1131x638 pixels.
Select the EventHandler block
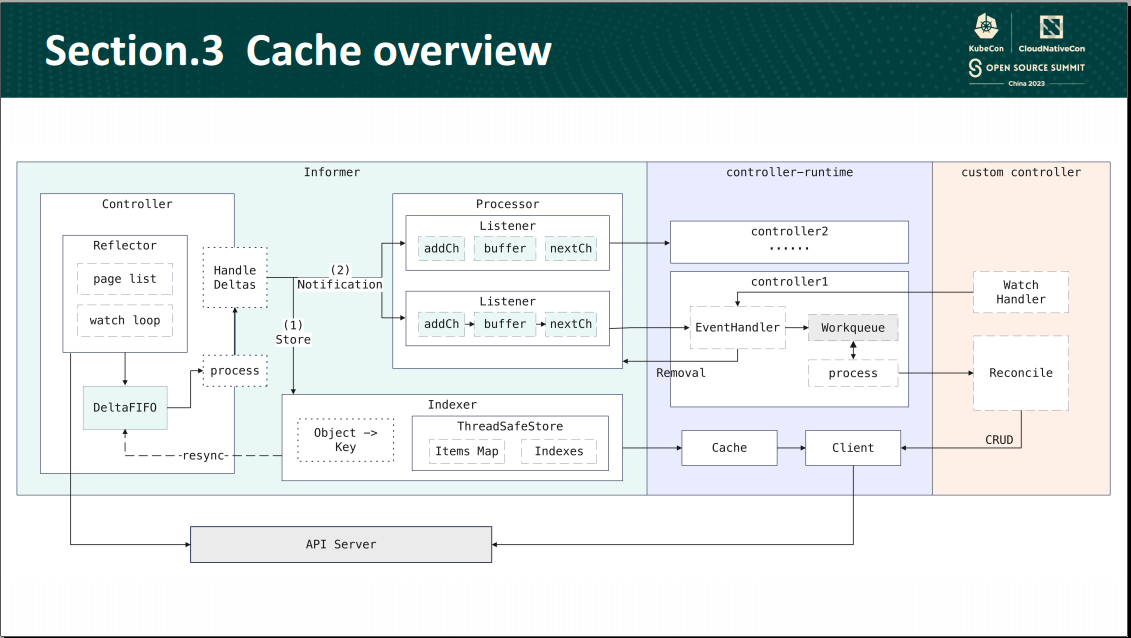(737, 327)
